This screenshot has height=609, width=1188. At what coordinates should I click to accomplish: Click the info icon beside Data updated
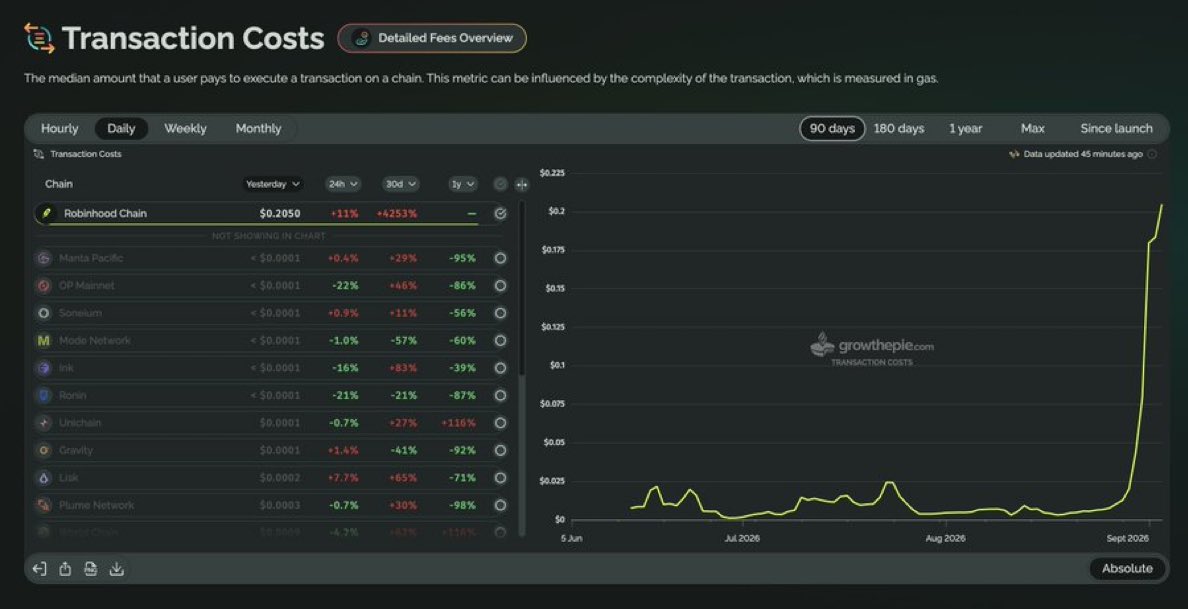click(1152, 154)
